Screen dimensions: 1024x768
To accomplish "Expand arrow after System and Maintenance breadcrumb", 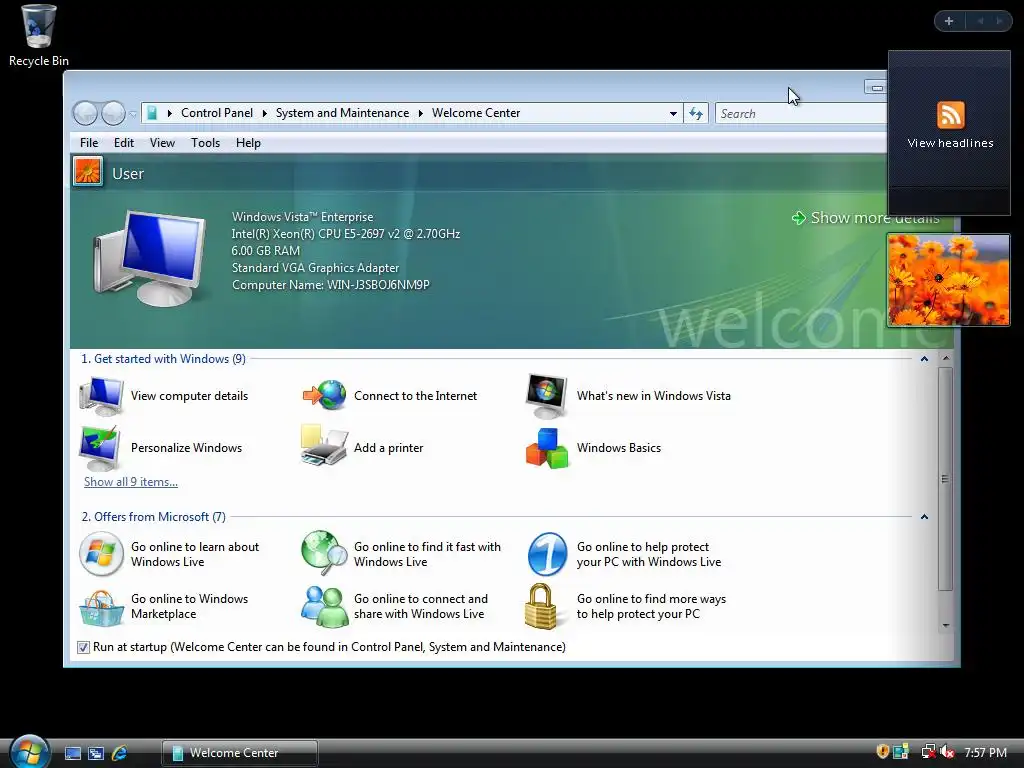I will click(x=421, y=114).
